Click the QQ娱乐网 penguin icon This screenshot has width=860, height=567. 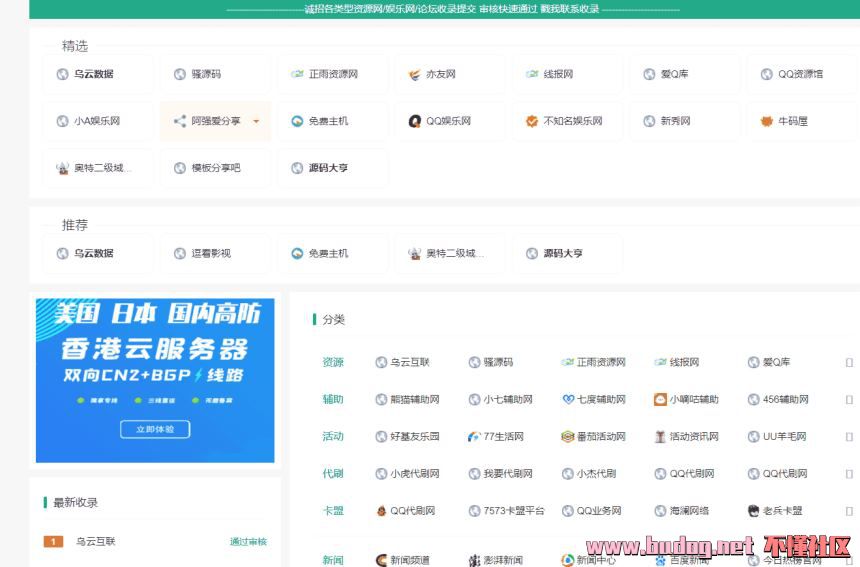[414, 121]
